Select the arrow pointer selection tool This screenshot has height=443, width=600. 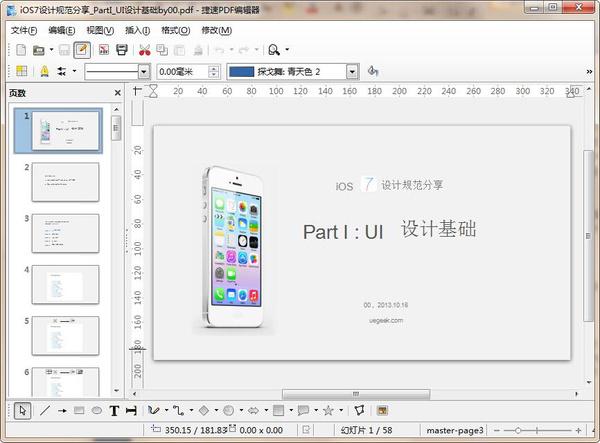tap(23, 411)
